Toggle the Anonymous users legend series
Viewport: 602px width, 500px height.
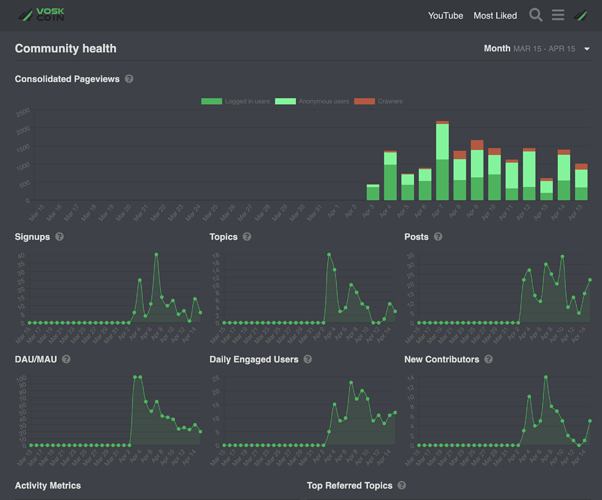coord(312,101)
